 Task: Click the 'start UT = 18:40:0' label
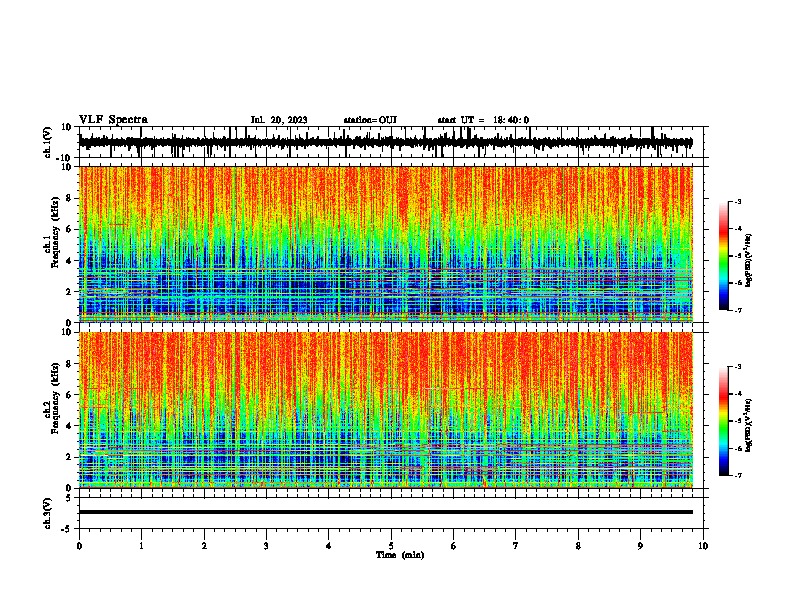pyautogui.click(x=483, y=120)
